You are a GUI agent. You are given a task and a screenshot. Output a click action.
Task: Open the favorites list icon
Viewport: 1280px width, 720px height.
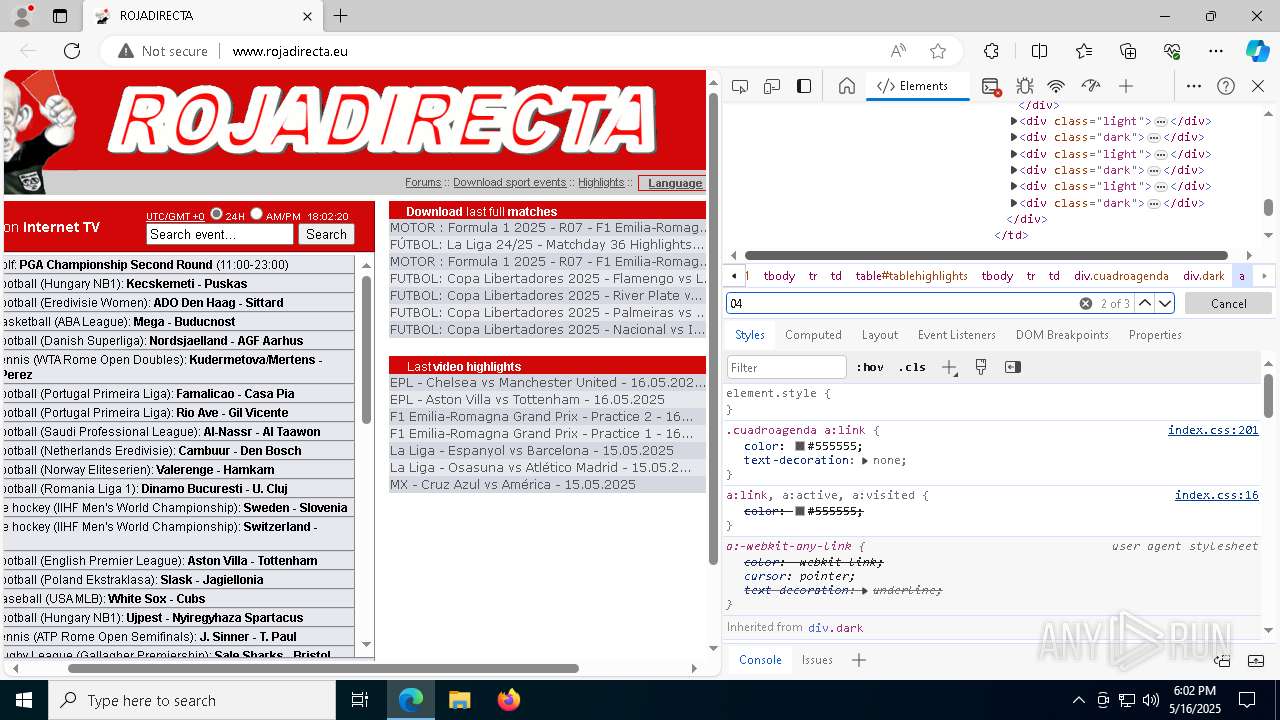(x=1084, y=51)
